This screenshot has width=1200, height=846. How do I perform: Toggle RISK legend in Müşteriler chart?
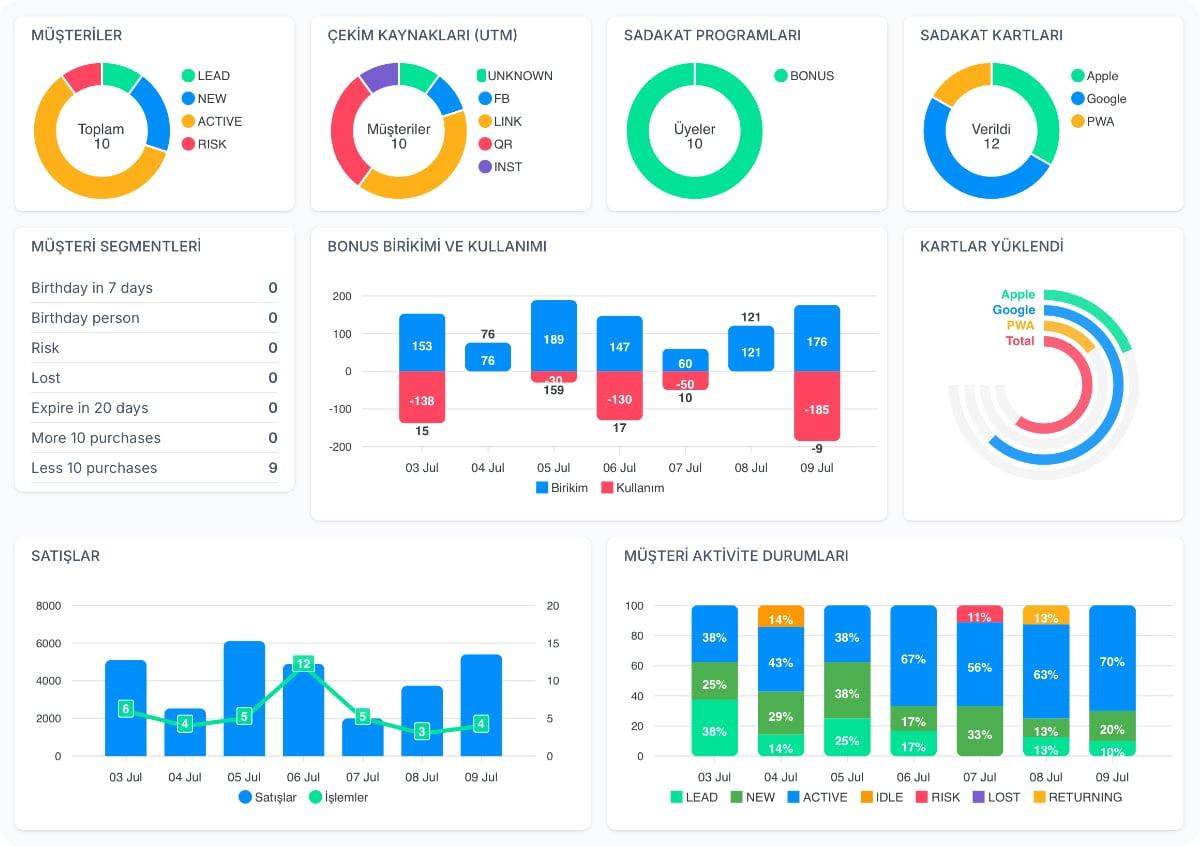tap(204, 144)
